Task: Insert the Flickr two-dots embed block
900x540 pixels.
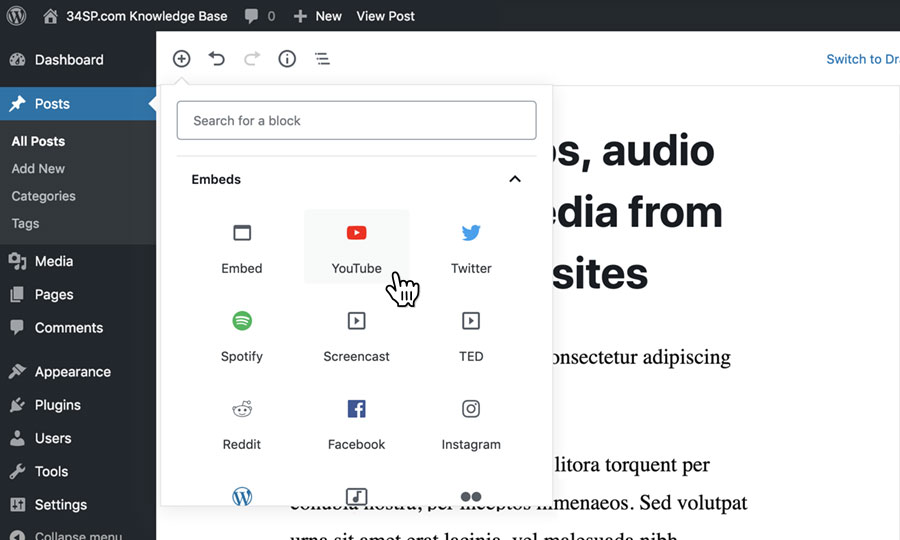Action: point(471,496)
